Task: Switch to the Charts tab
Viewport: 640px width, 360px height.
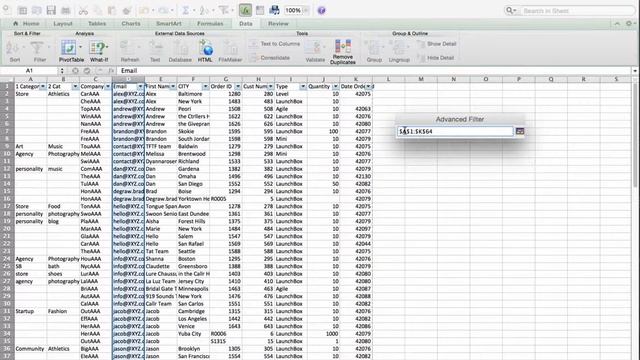Action: tap(131, 24)
